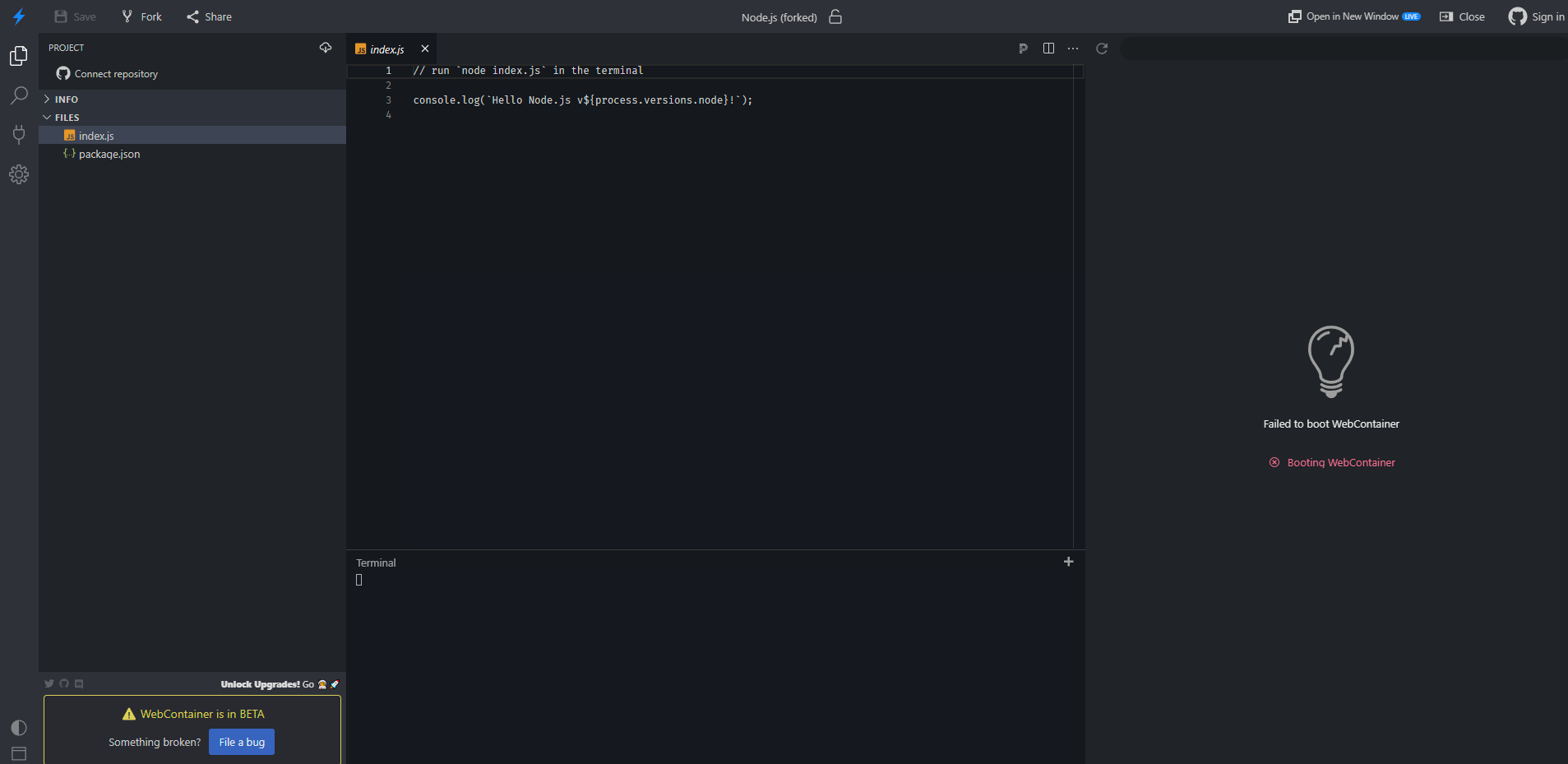The image size is (1568, 764).
Task: Open the search panel
Action: click(18, 95)
